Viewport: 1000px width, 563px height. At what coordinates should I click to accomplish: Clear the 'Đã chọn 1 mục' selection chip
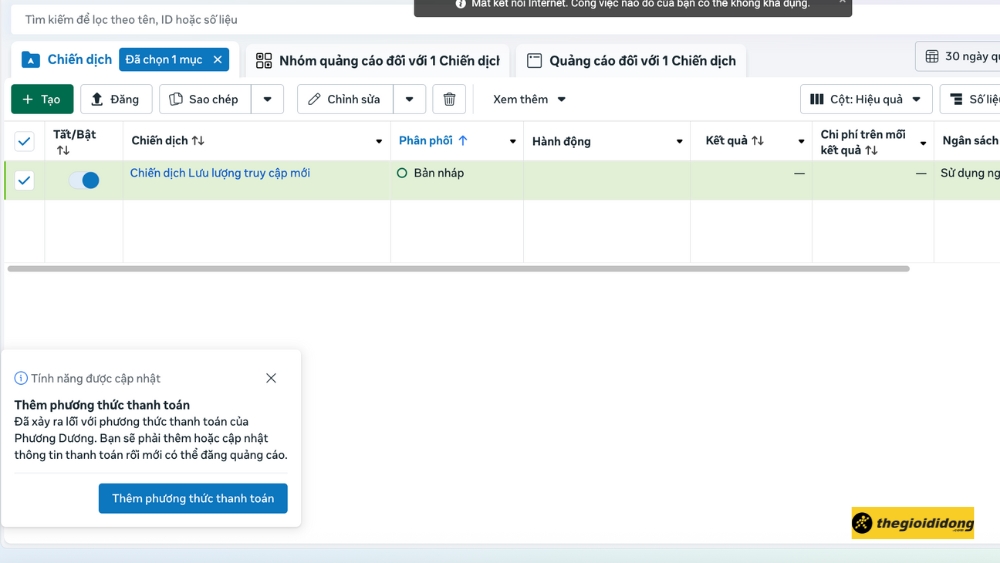pyautogui.click(x=217, y=60)
